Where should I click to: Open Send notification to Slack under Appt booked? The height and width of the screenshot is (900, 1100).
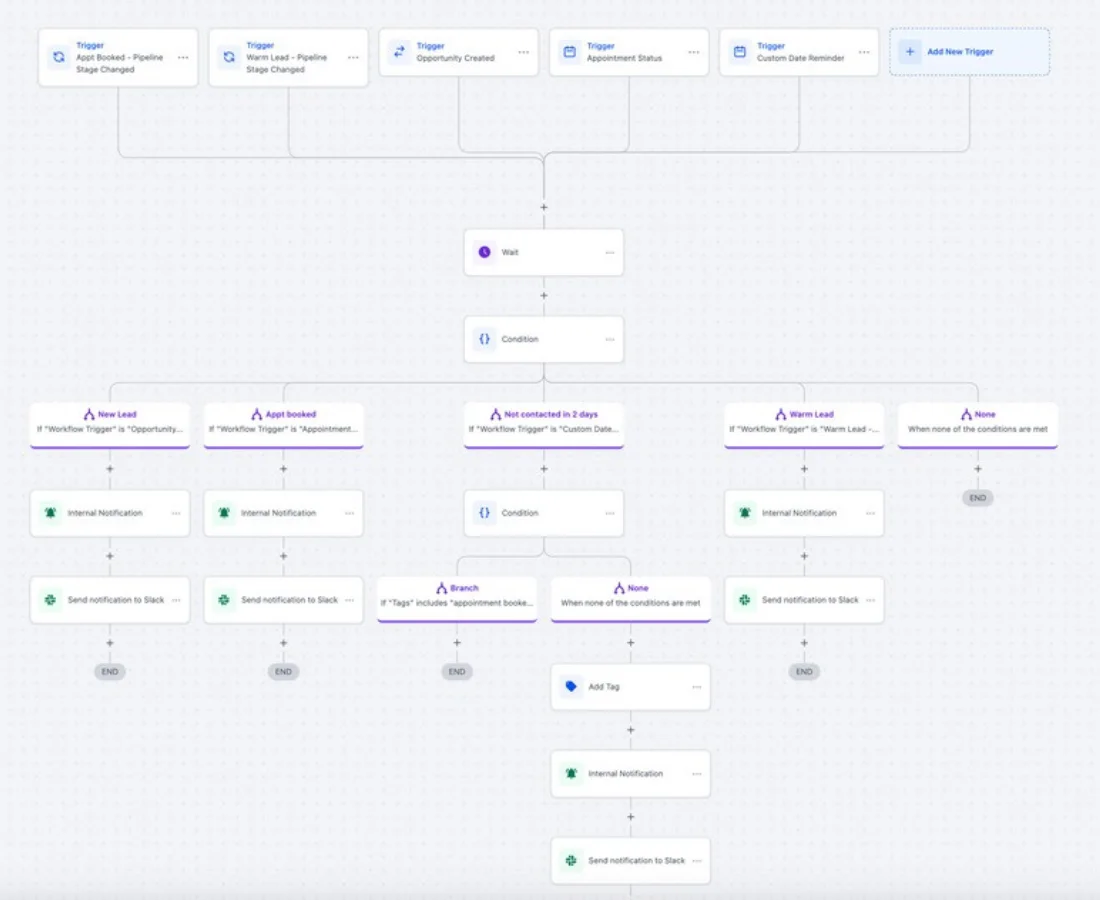[290, 600]
